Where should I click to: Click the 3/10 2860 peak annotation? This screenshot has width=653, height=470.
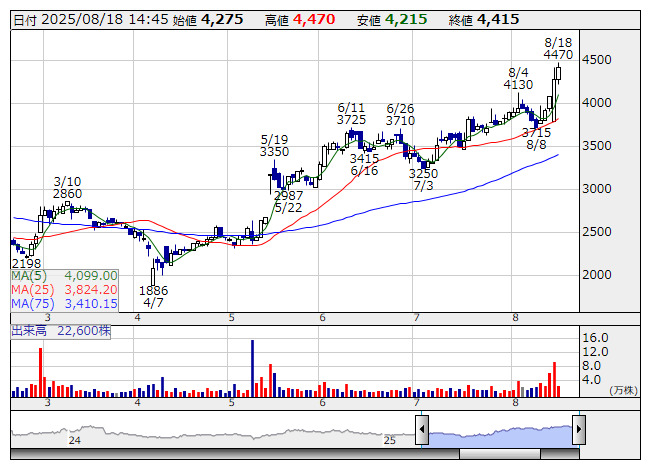[67, 187]
